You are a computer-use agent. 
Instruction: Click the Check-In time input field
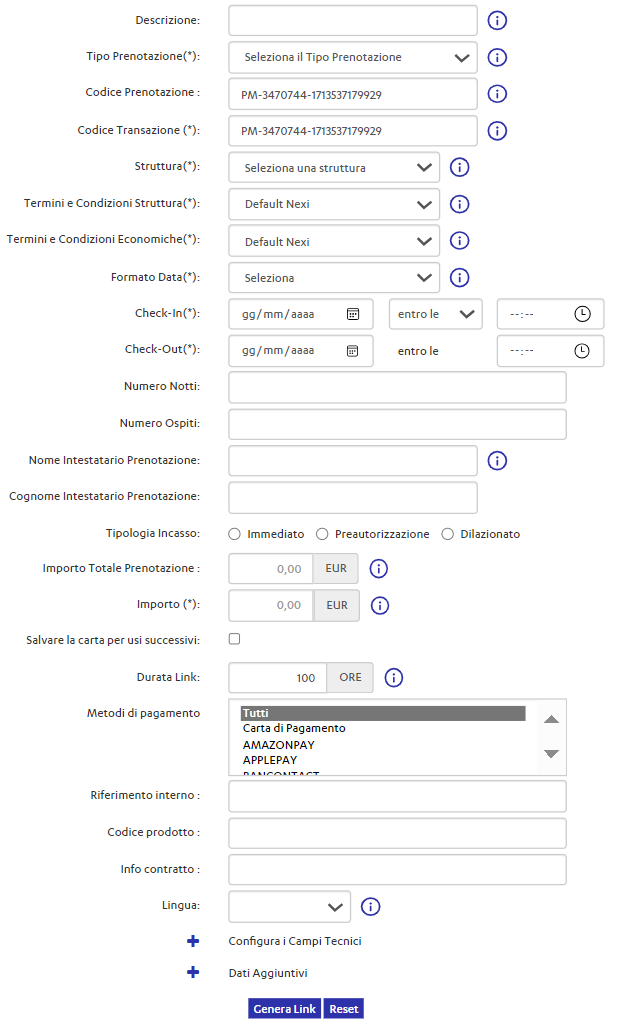point(551,315)
